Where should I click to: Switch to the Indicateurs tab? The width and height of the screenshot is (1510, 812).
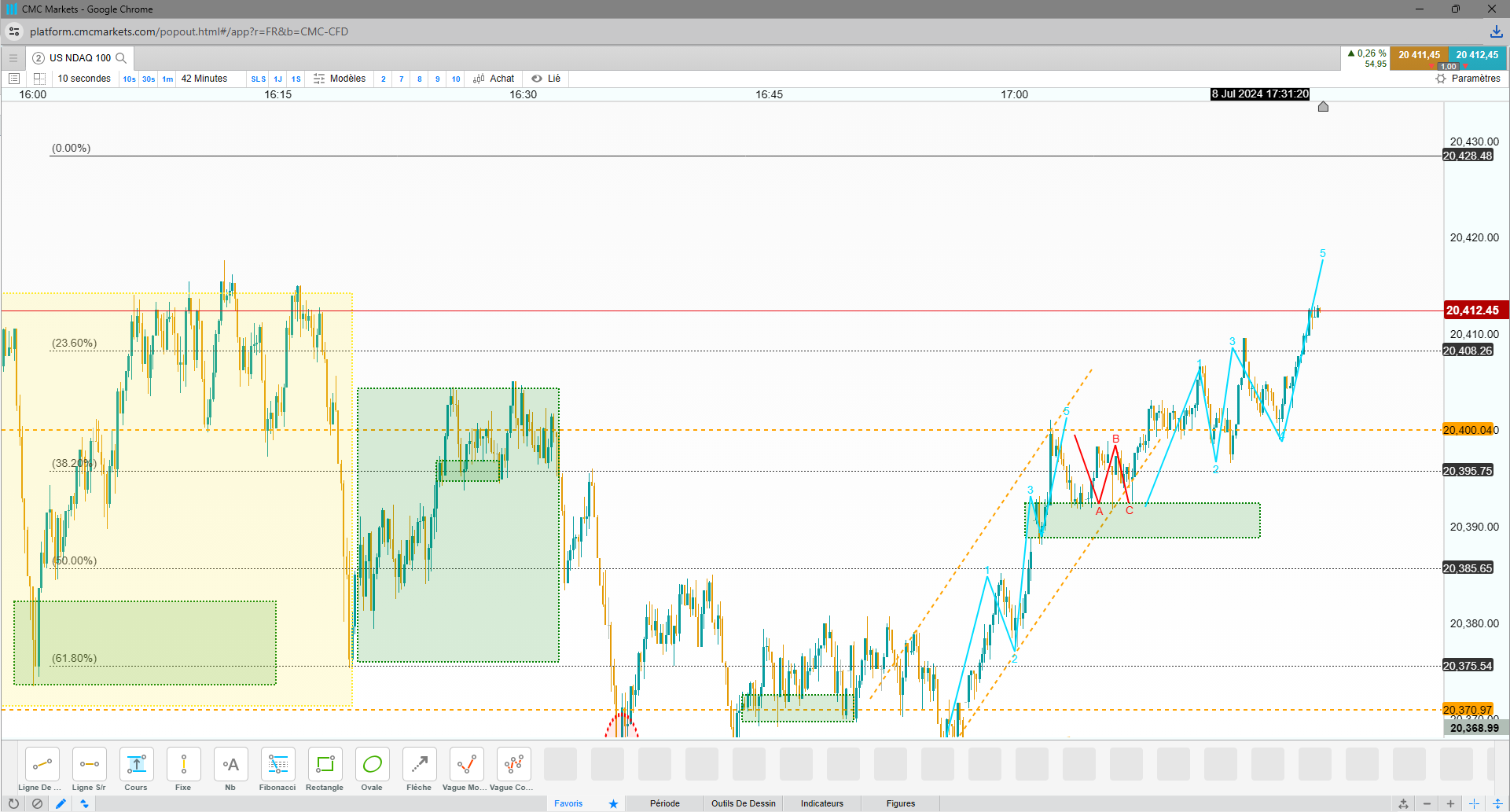(x=821, y=803)
